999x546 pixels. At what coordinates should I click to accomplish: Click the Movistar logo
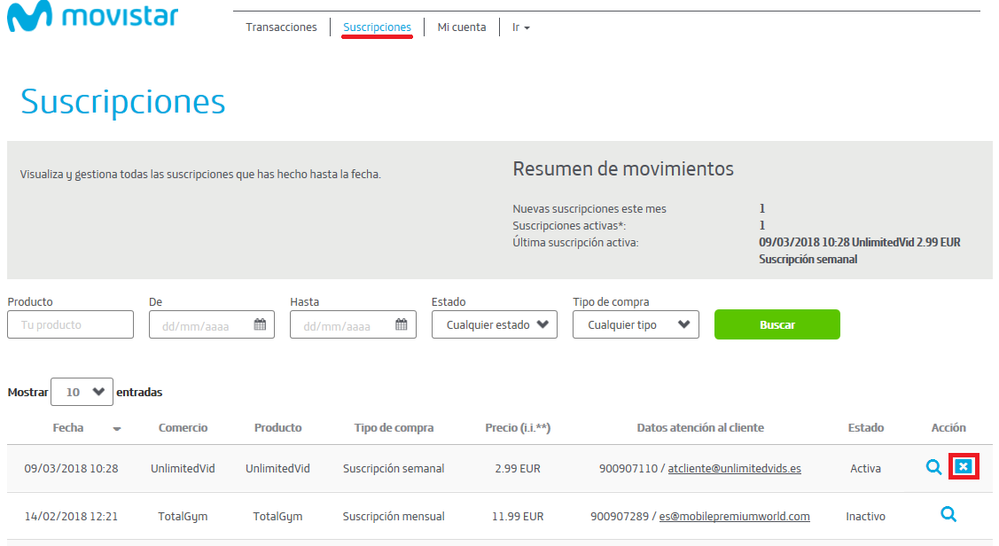[92, 18]
